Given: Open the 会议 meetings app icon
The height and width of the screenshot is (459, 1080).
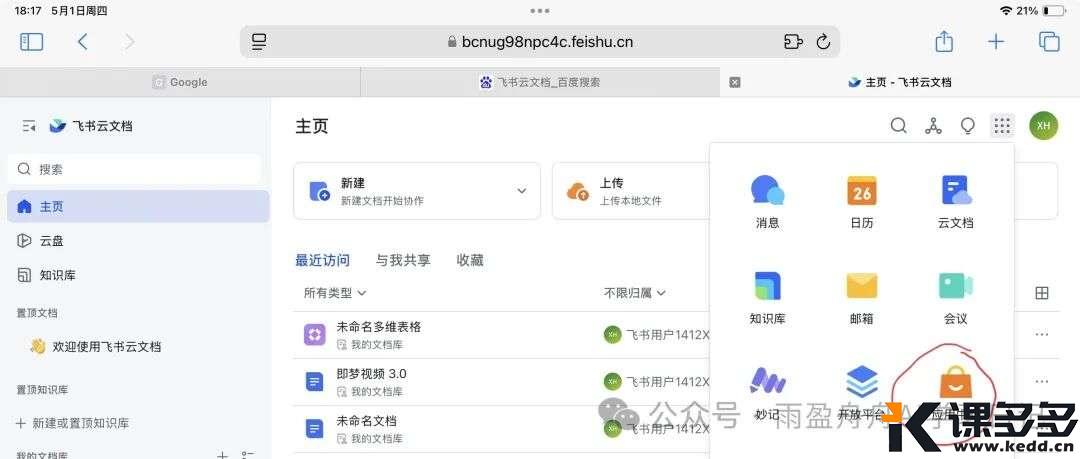Looking at the screenshot, I should (955, 287).
